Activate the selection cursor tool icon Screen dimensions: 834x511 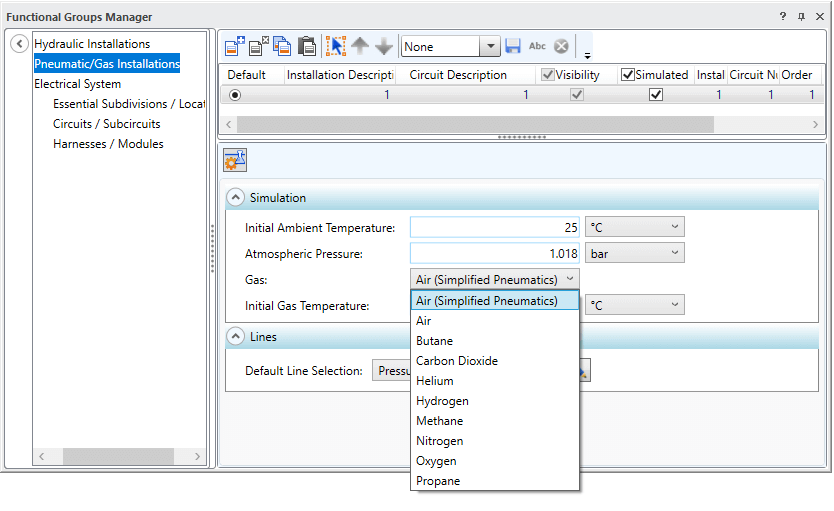(x=336, y=47)
